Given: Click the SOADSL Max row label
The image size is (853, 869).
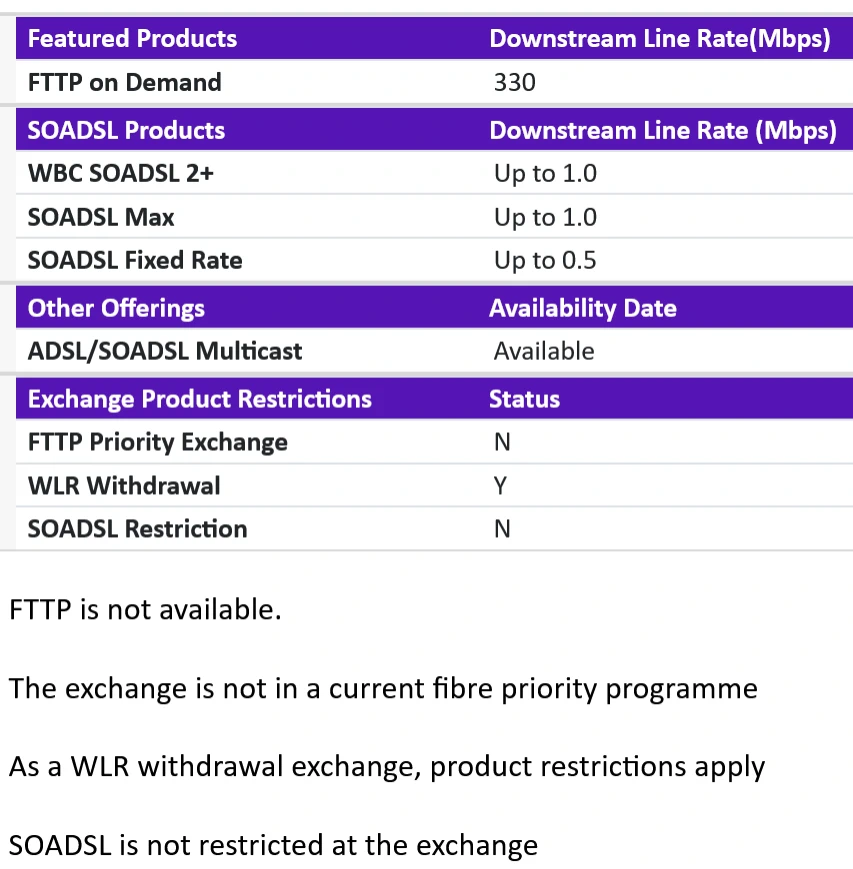Looking at the screenshot, I should point(101,217).
